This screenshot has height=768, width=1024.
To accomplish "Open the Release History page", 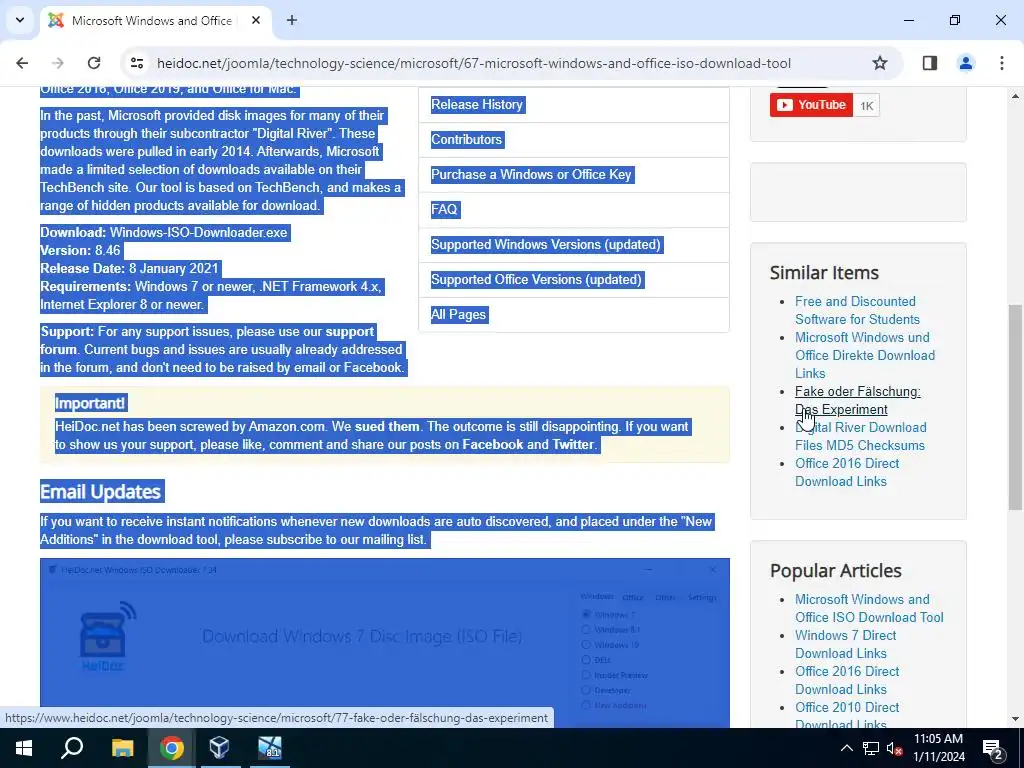I will coord(477,104).
